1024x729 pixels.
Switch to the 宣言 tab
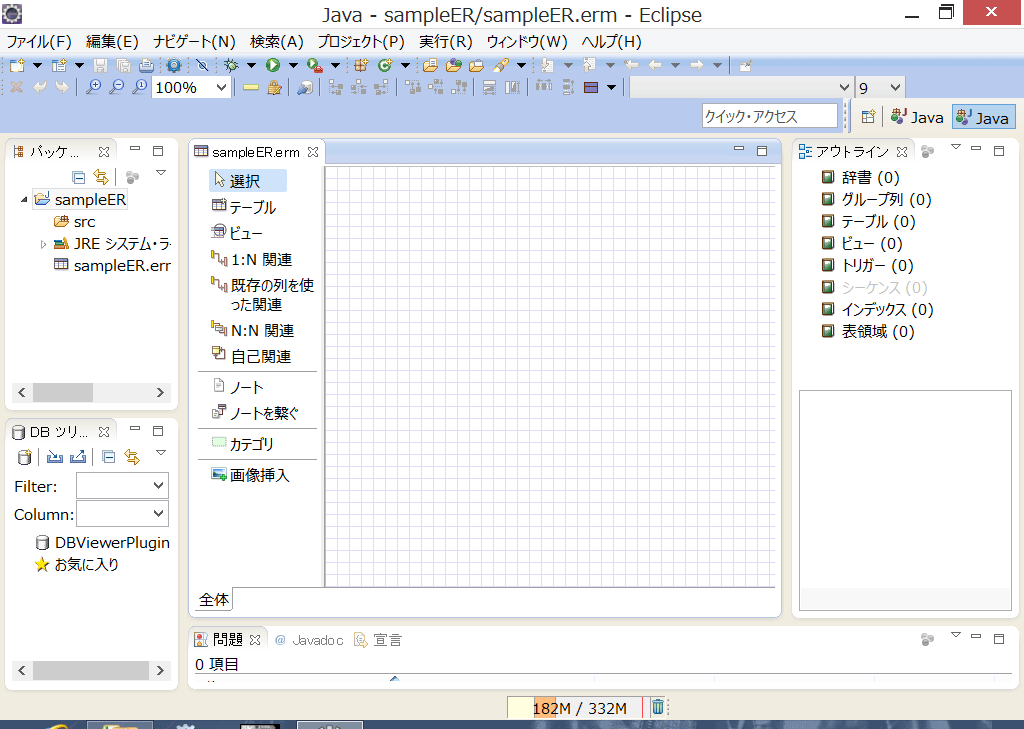379,640
